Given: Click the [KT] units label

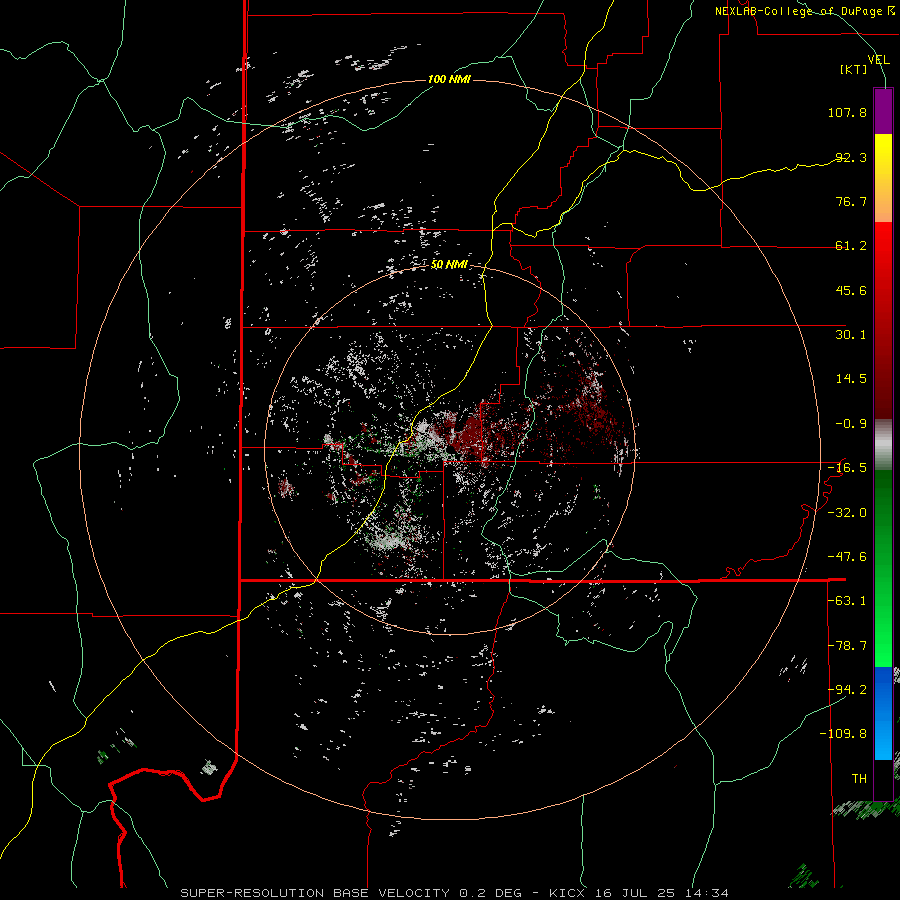Looking at the screenshot, I should (x=853, y=69).
